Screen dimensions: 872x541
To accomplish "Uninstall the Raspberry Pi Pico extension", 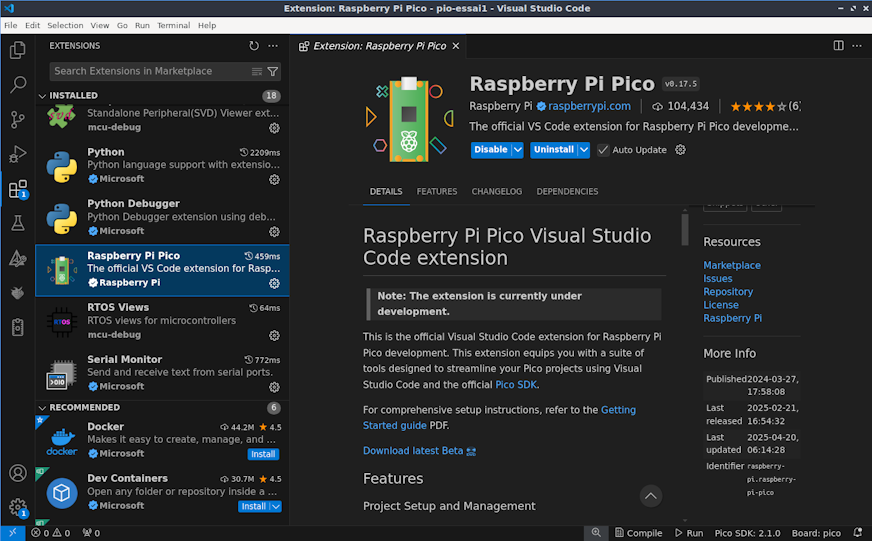I will click(x=554, y=150).
